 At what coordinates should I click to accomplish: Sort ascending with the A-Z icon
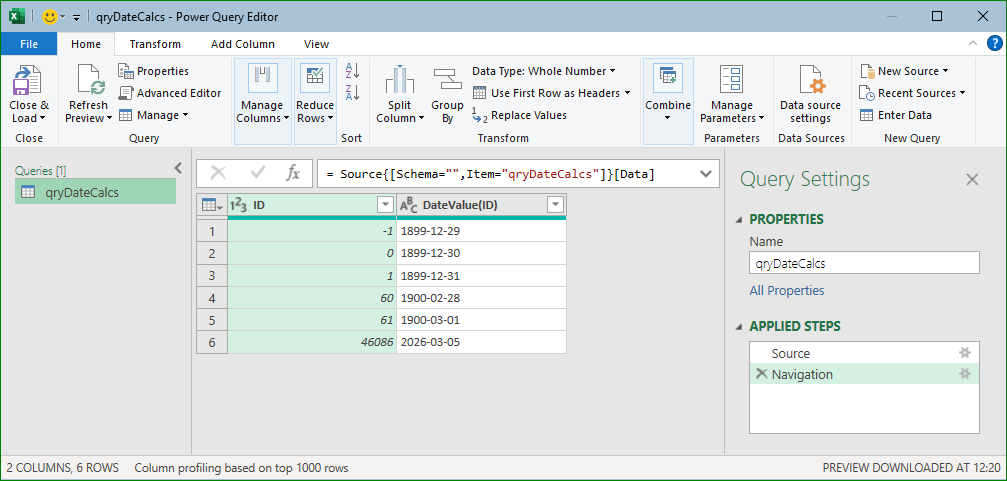pyautogui.click(x=353, y=70)
